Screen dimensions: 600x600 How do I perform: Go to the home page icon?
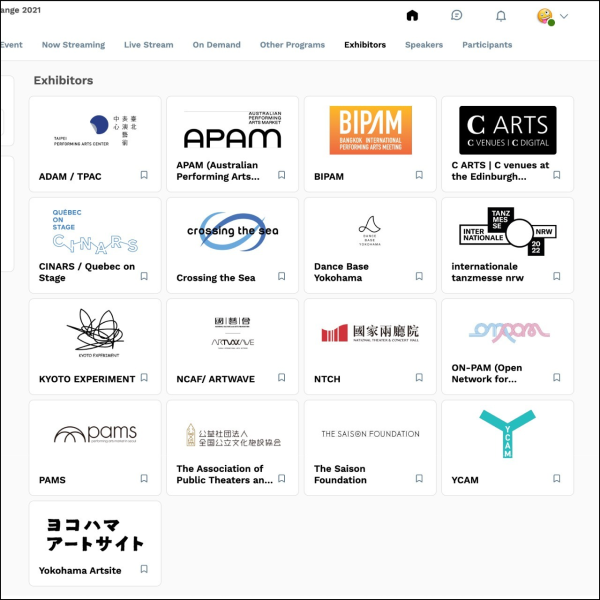coord(412,16)
